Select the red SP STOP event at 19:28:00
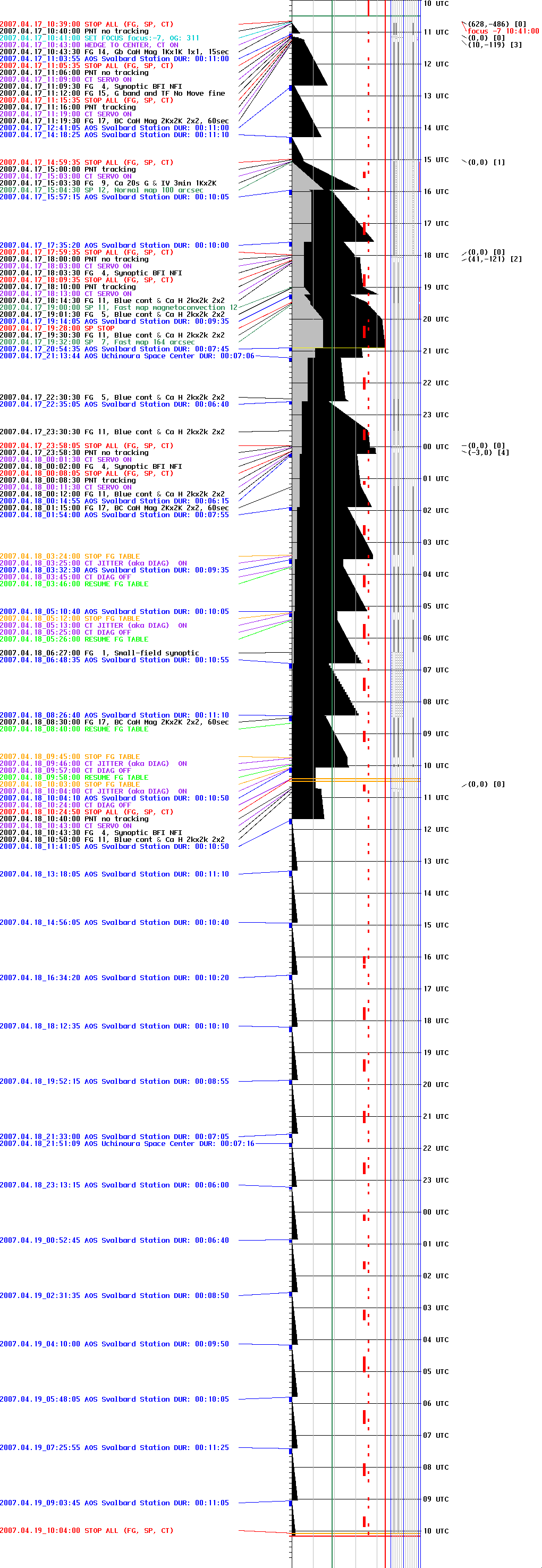Viewport: 542px width, 1568px height. click(x=56, y=328)
